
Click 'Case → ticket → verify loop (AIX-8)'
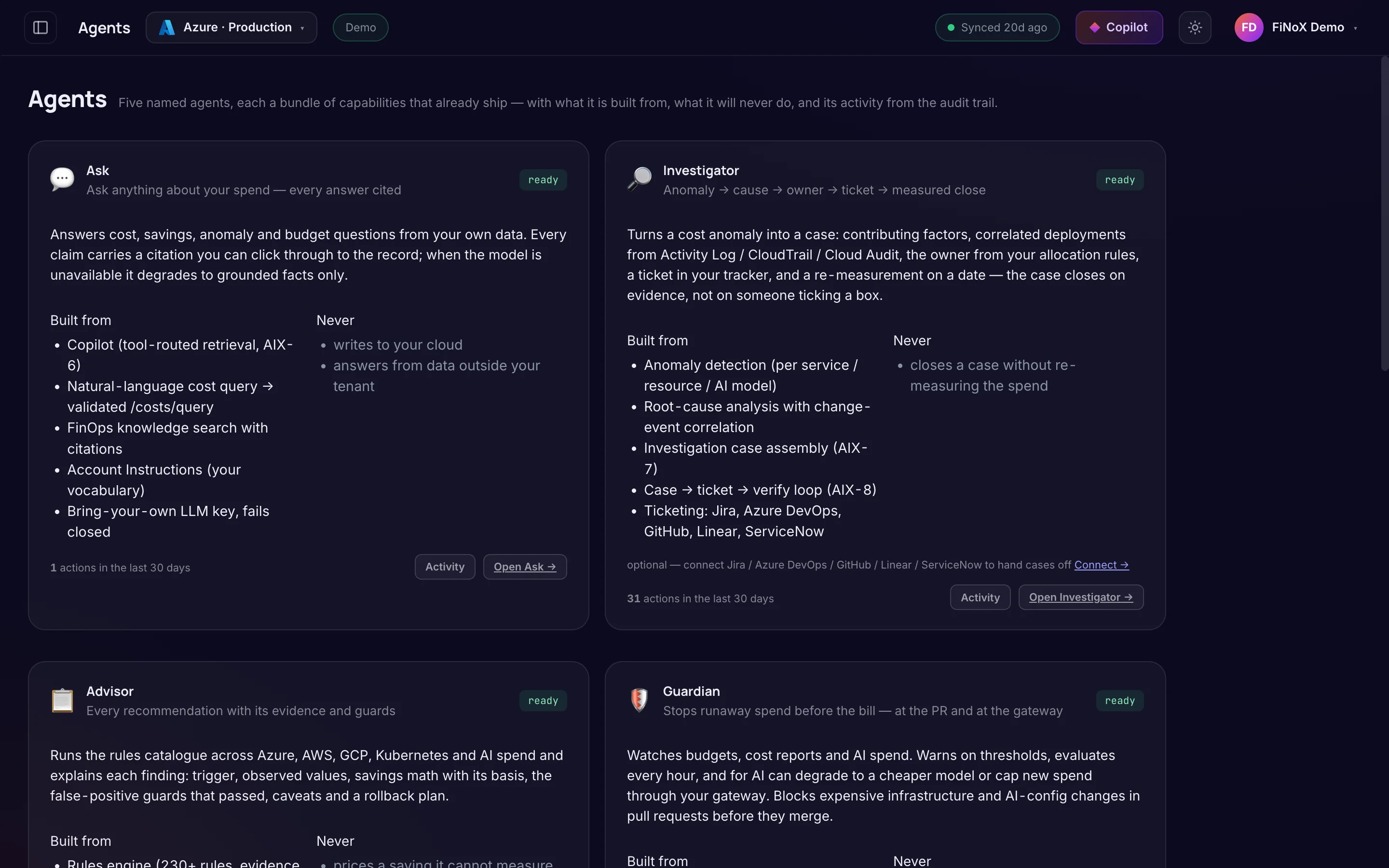(x=760, y=489)
